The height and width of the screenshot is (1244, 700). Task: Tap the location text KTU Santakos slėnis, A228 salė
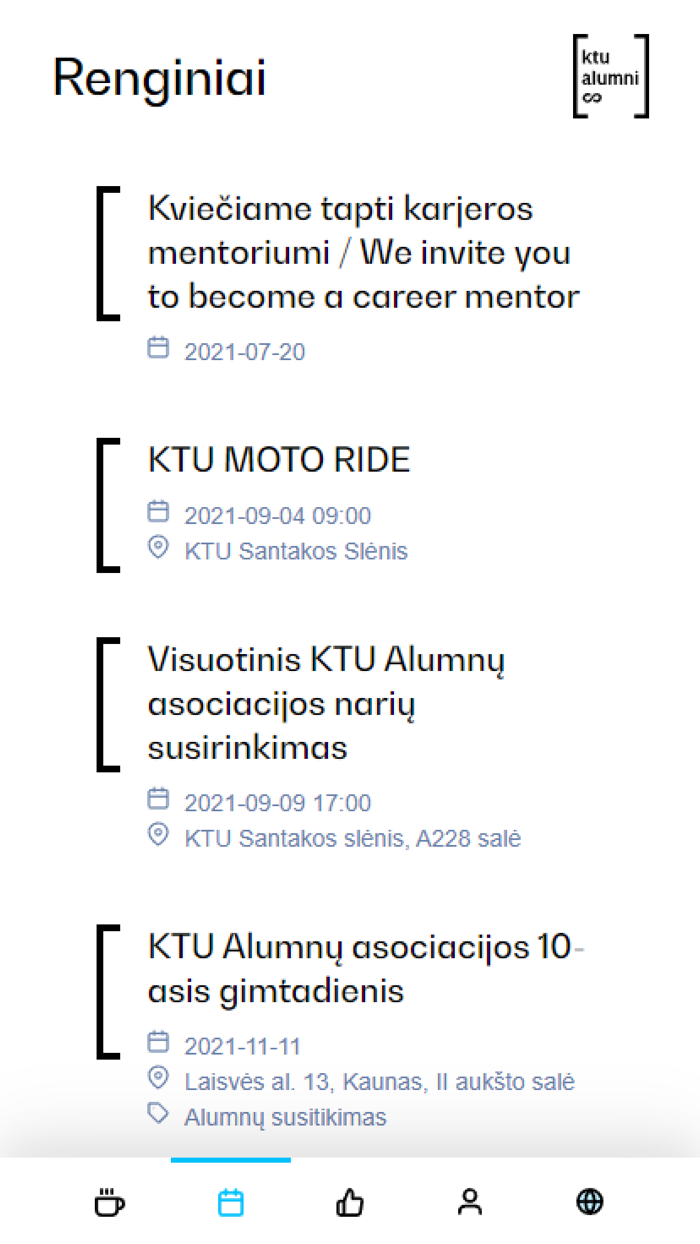(352, 838)
